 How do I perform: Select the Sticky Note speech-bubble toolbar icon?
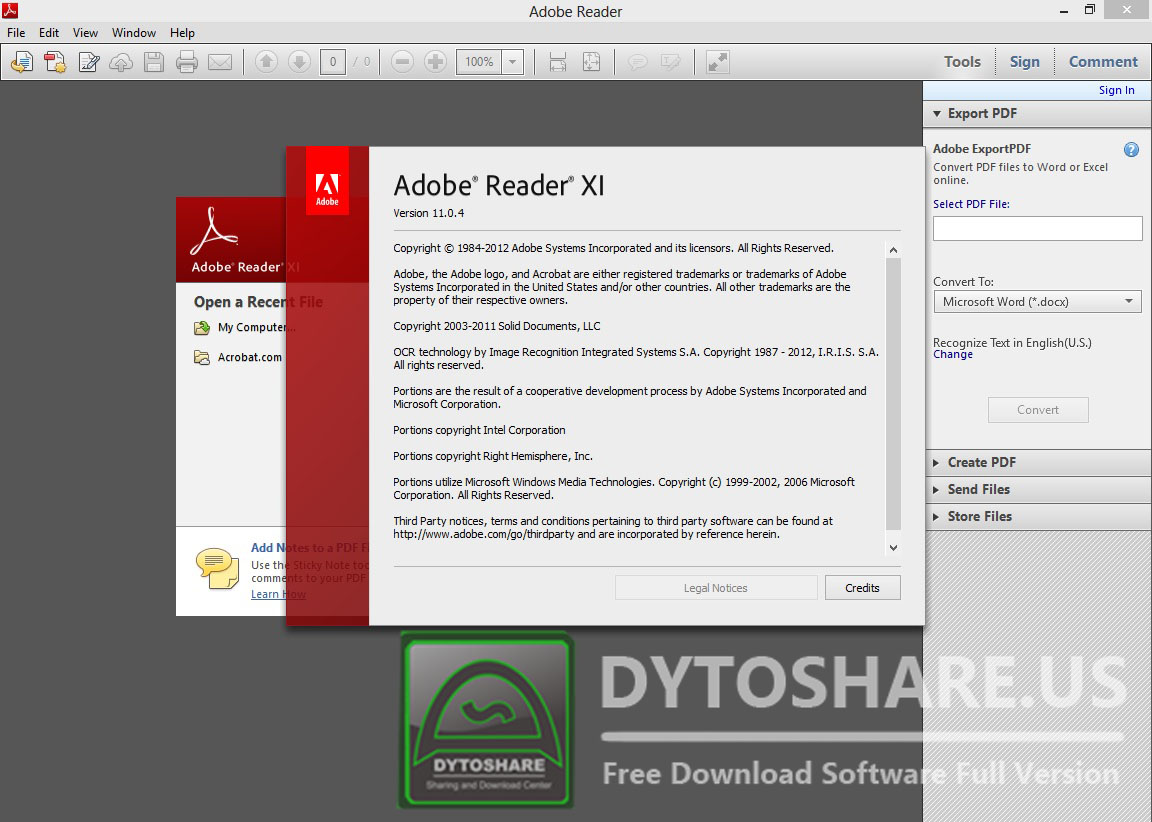[x=637, y=62]
